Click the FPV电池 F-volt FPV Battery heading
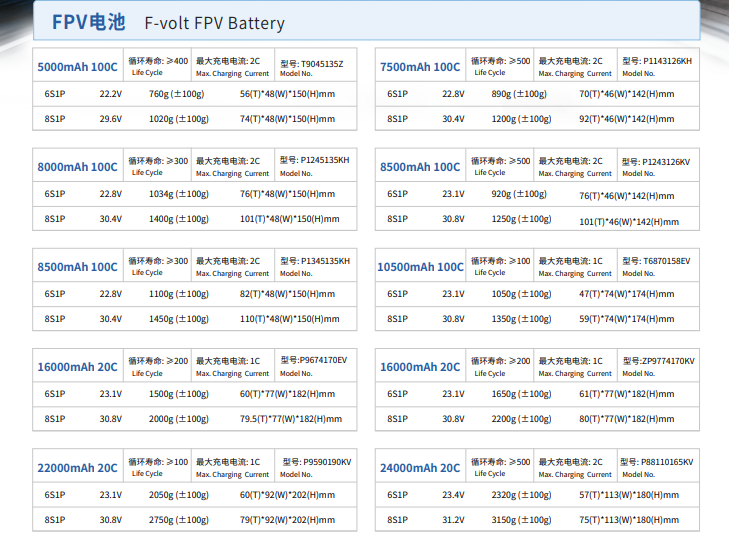 (168, 22)
